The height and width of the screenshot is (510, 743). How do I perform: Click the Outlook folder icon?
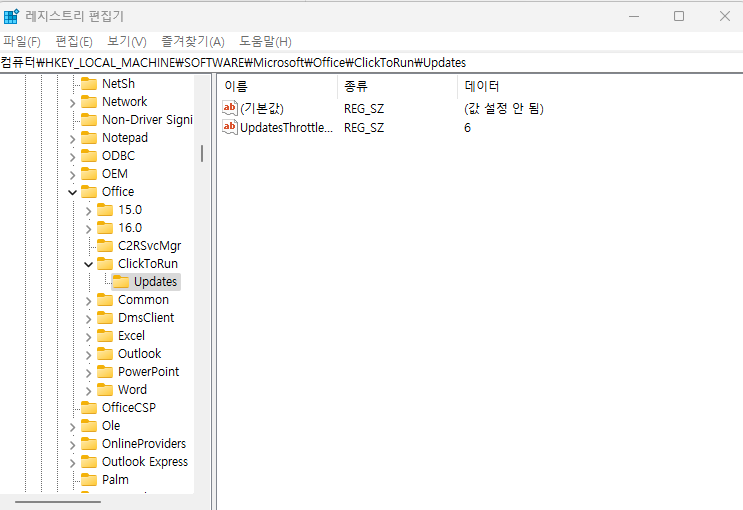coord(105,354)
